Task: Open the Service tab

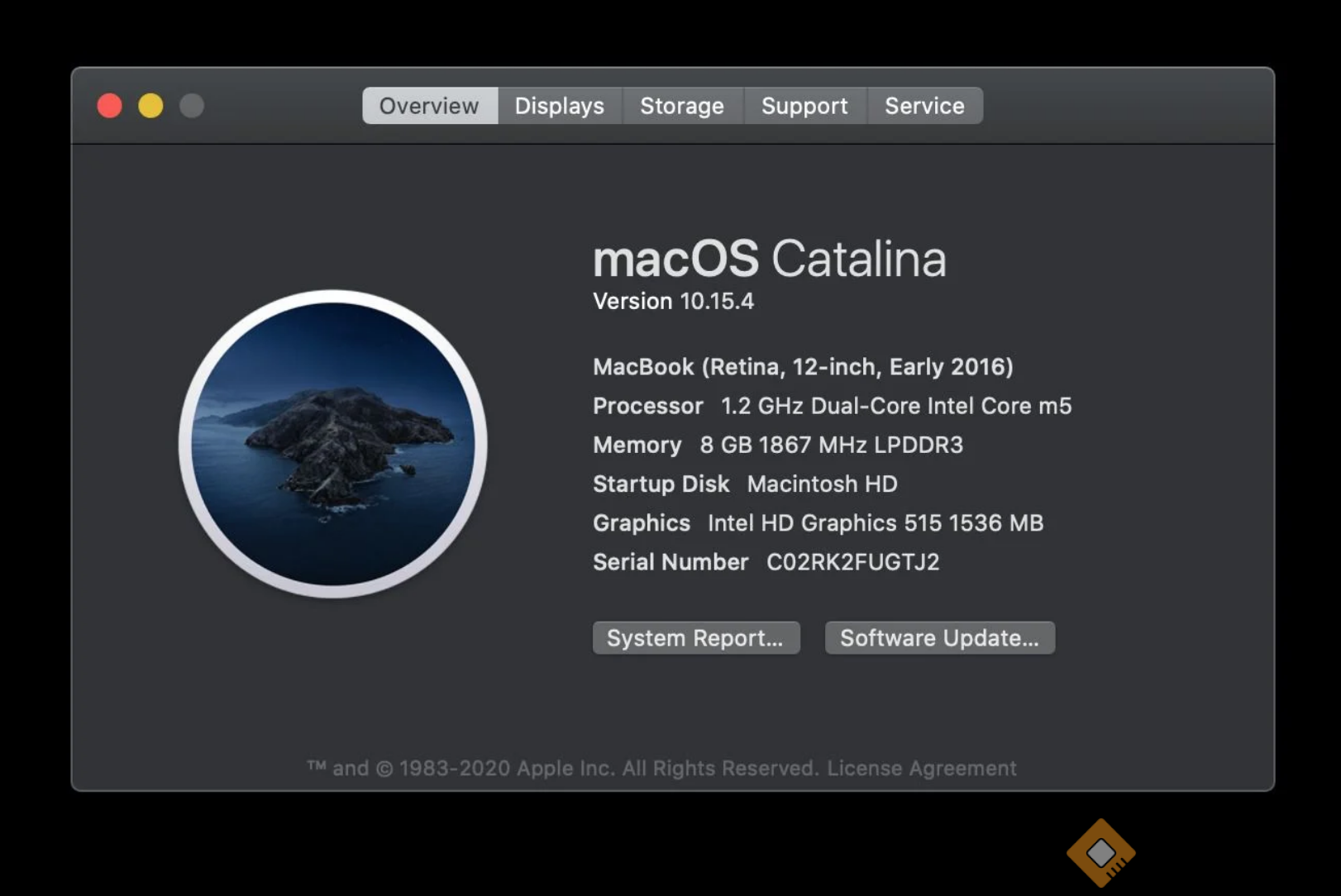Action: point(924,106)
